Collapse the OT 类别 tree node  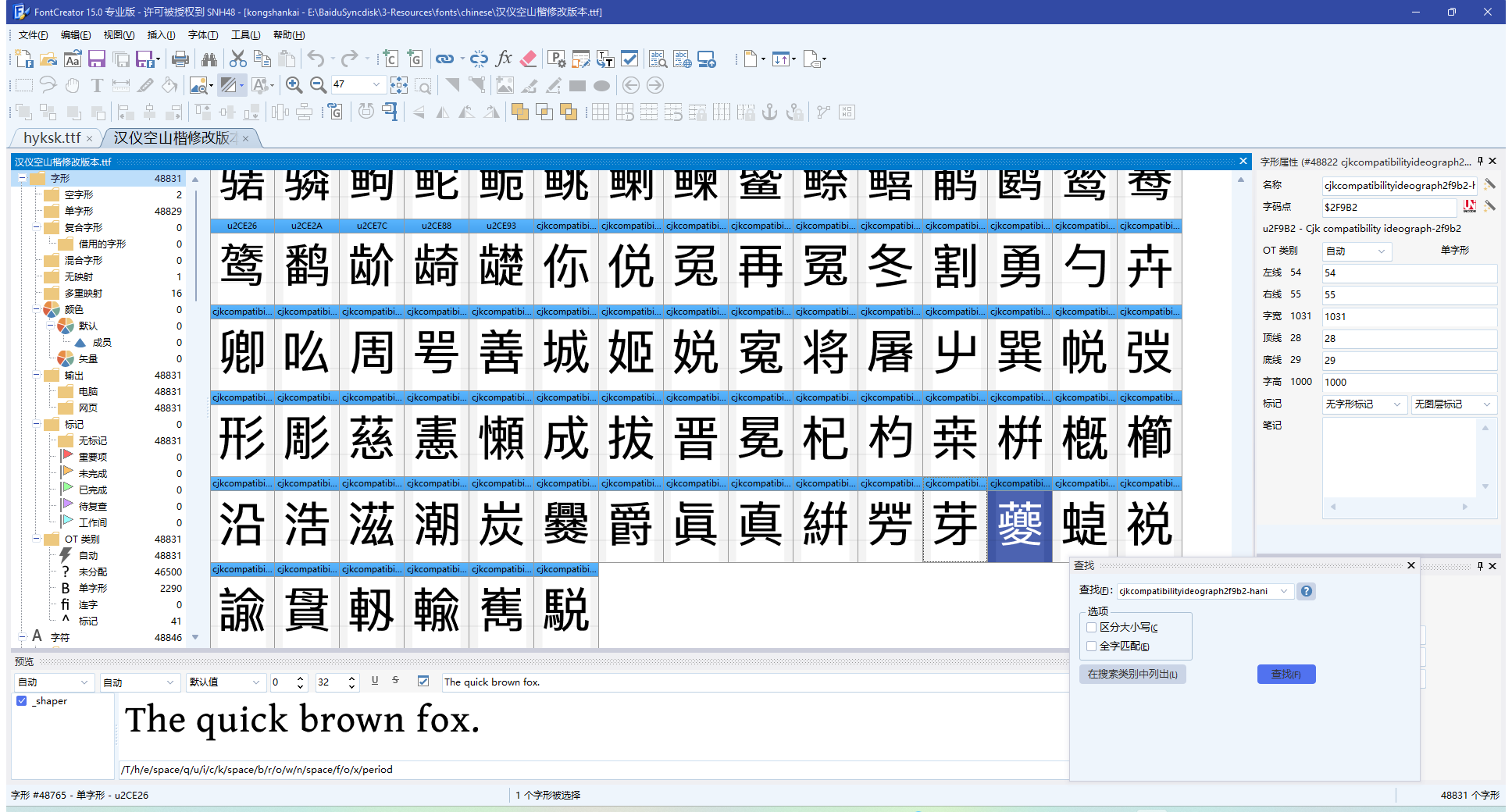pos(37,539)
